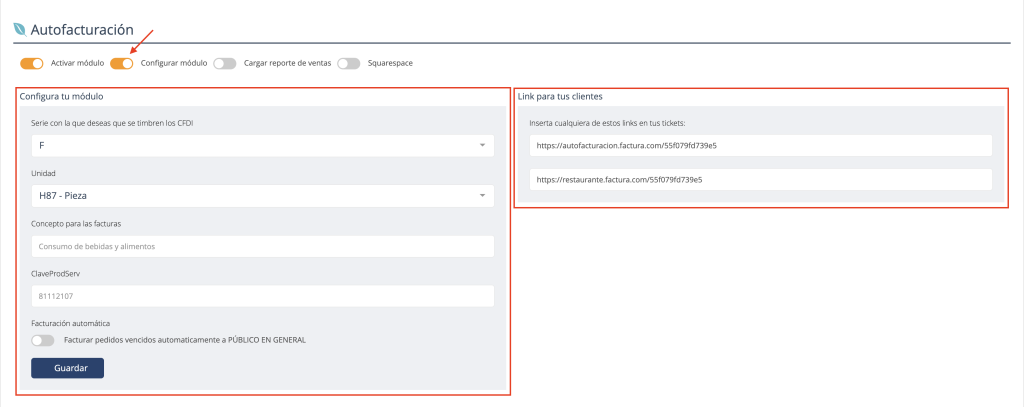Save settings with the Guardar button
The image size is (1024, 407).
pos(67,368)
